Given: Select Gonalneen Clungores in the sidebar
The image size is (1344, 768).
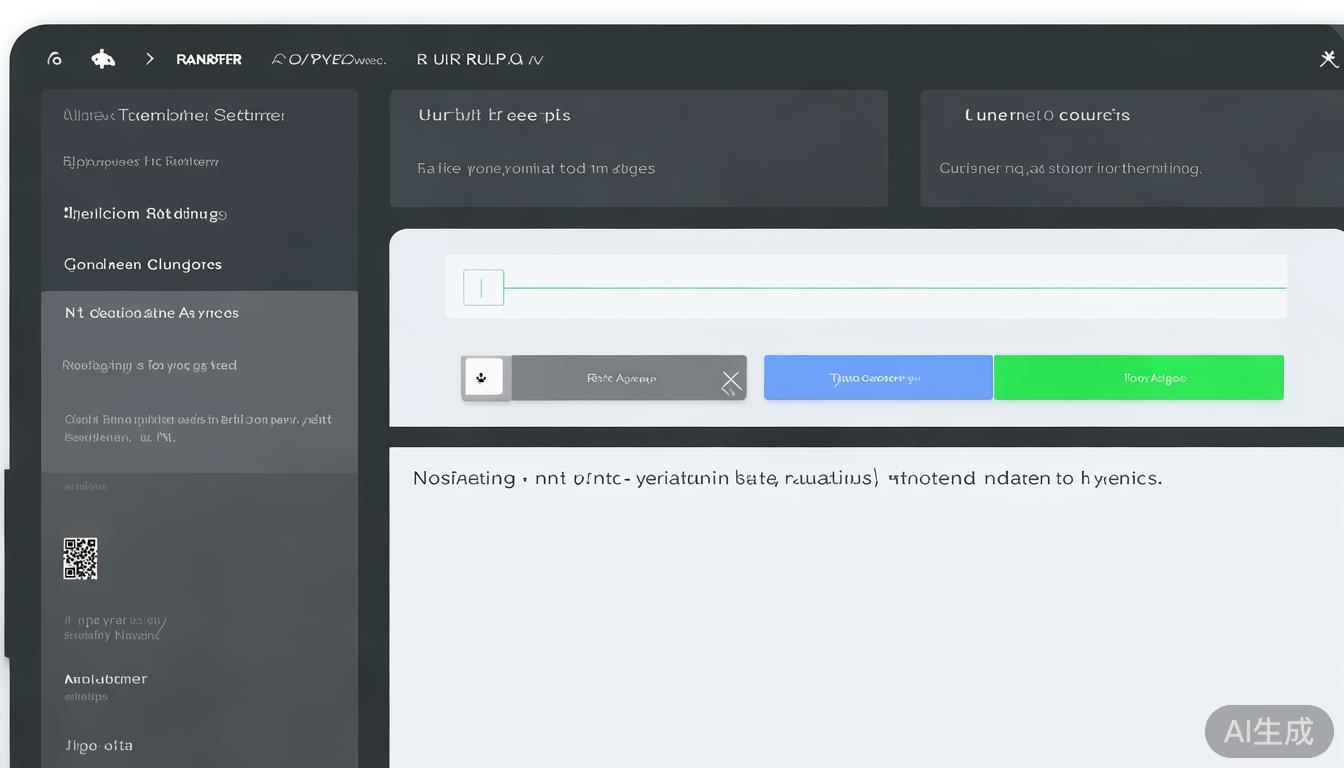Looking at the screenshot, I should [143, 264].
